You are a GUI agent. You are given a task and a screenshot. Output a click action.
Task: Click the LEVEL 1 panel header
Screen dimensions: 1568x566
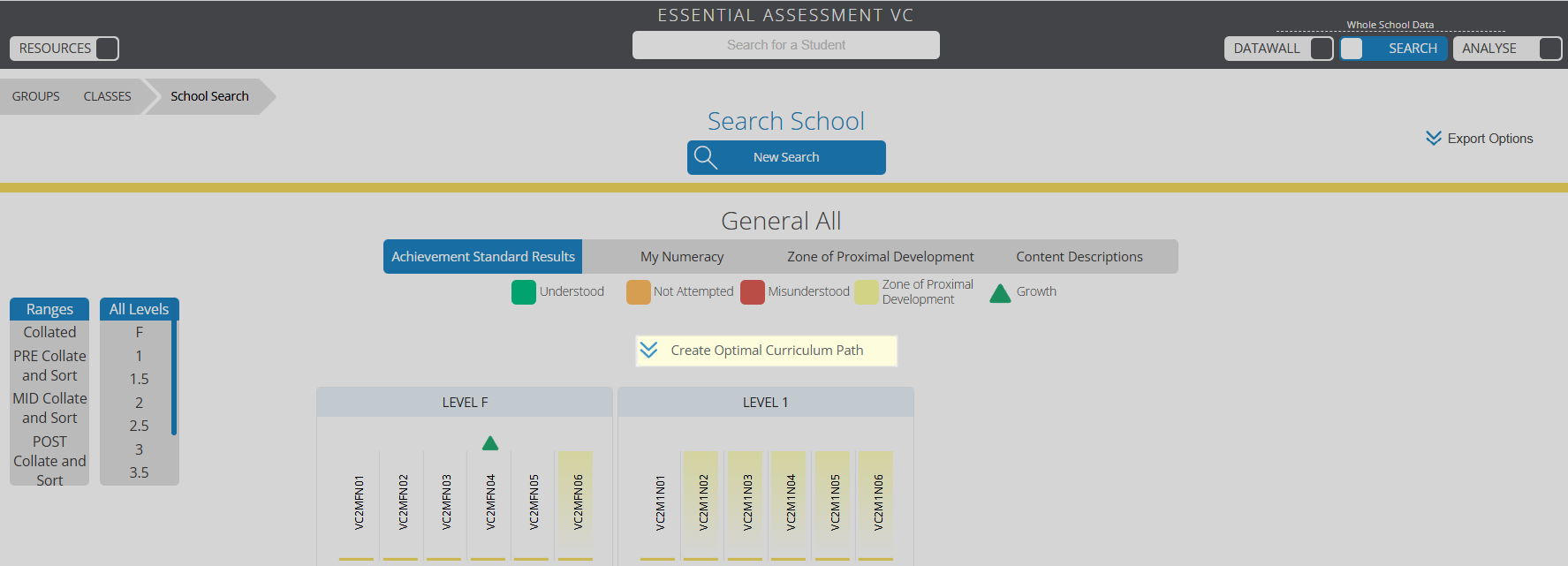[765, 402]
